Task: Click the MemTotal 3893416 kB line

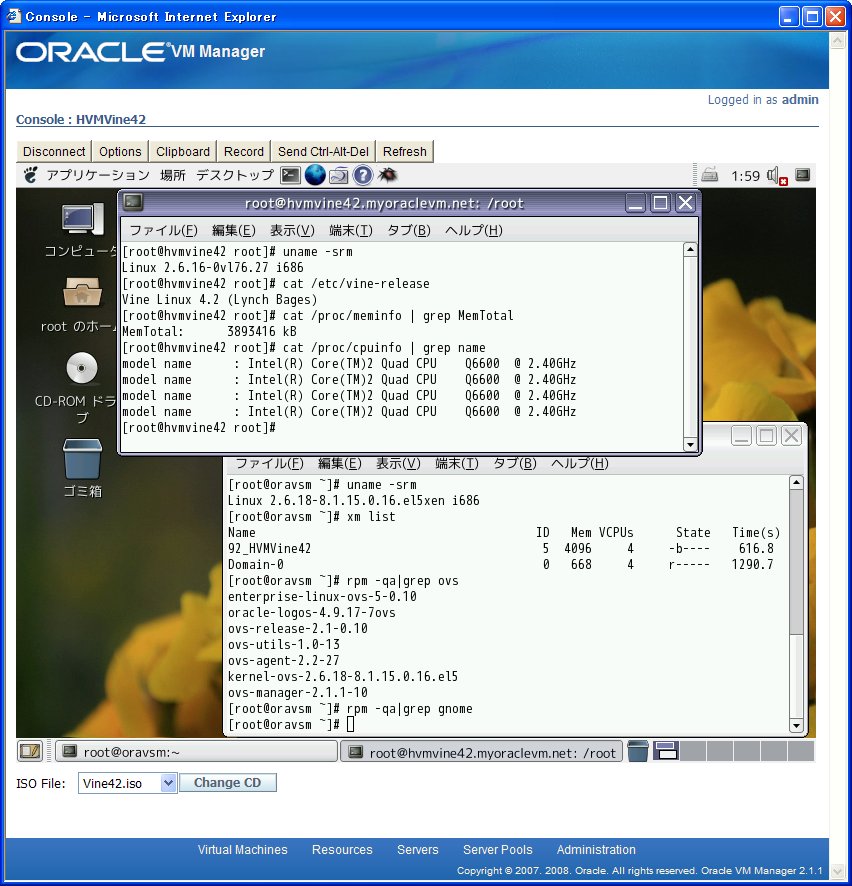Action: click(x=210, y=331)
